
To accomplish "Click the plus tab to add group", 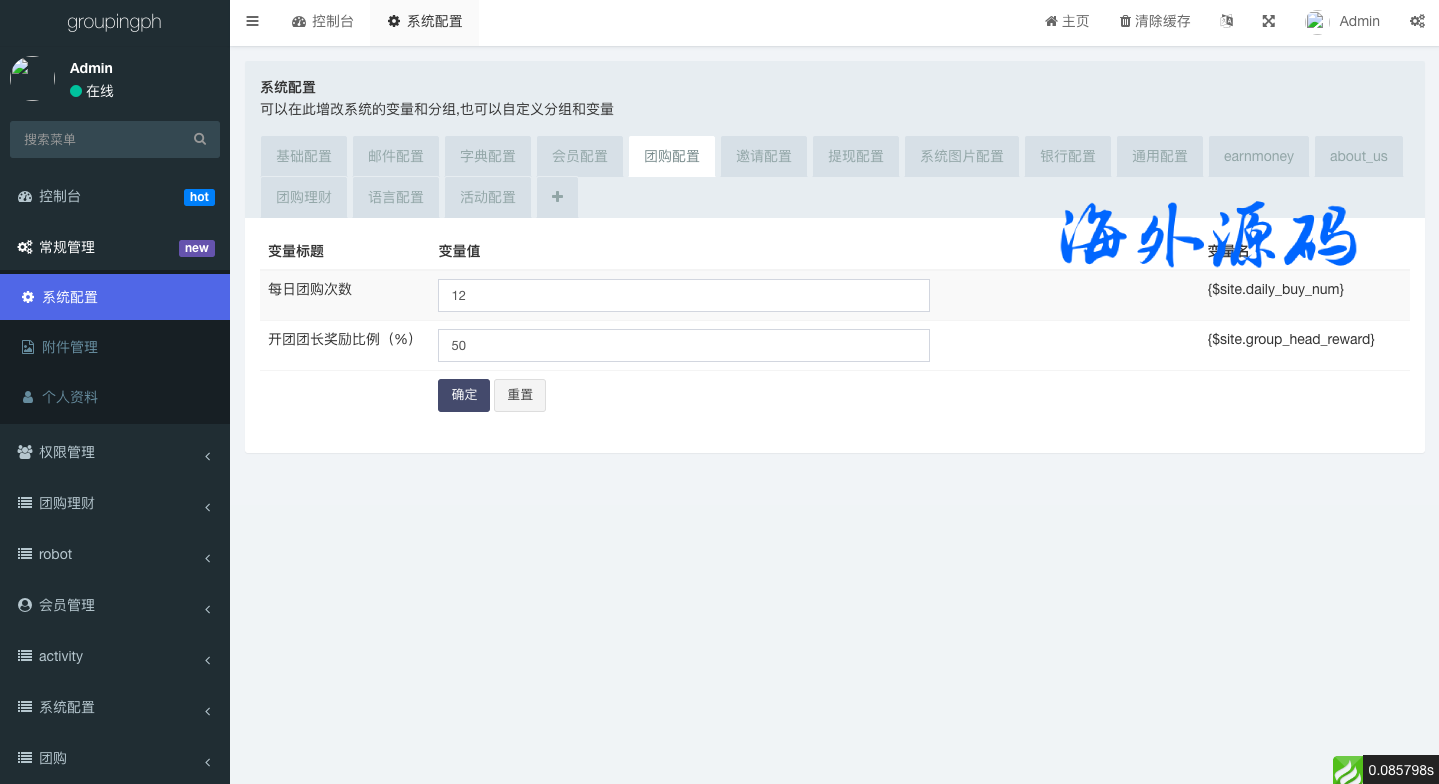I will pyautogui.click(x=557, y=197).
